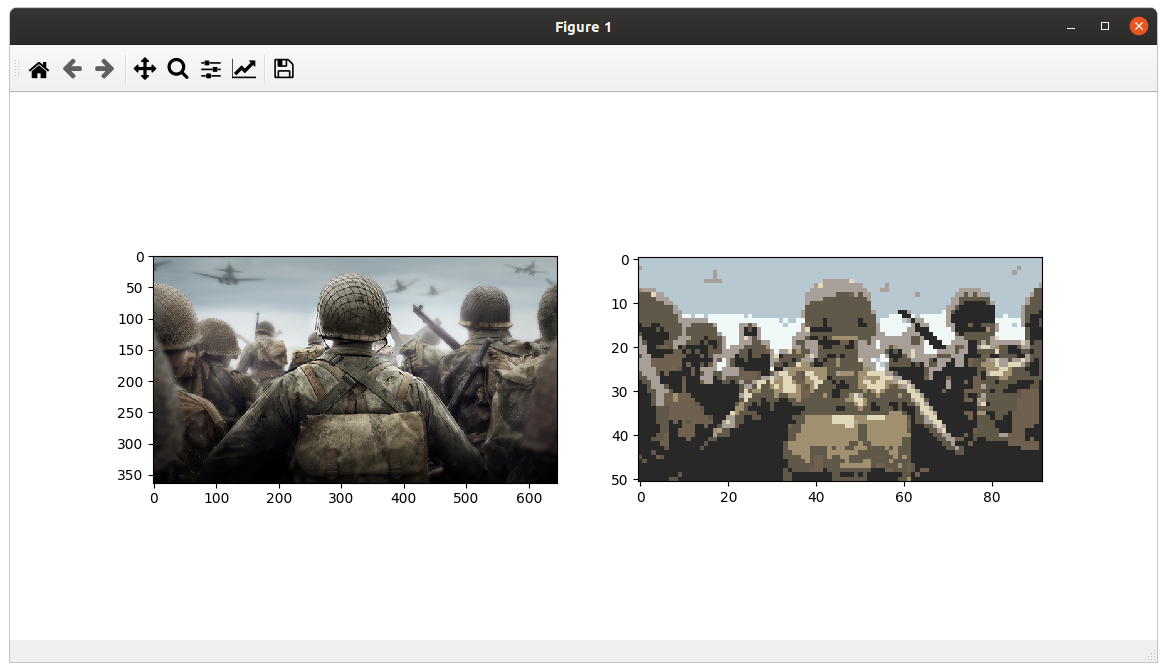Click the right plot's y-axis label 50

click(x=619, y=480)
